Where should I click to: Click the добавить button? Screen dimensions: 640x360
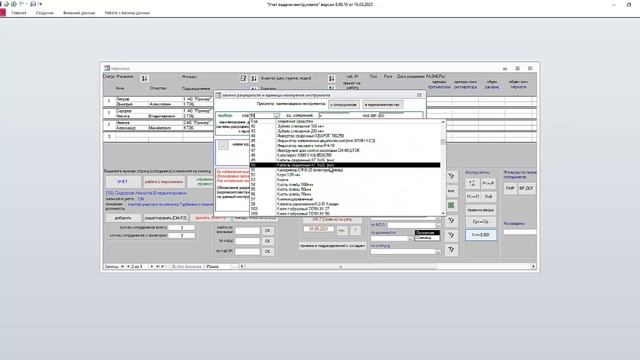coord(123,218)
